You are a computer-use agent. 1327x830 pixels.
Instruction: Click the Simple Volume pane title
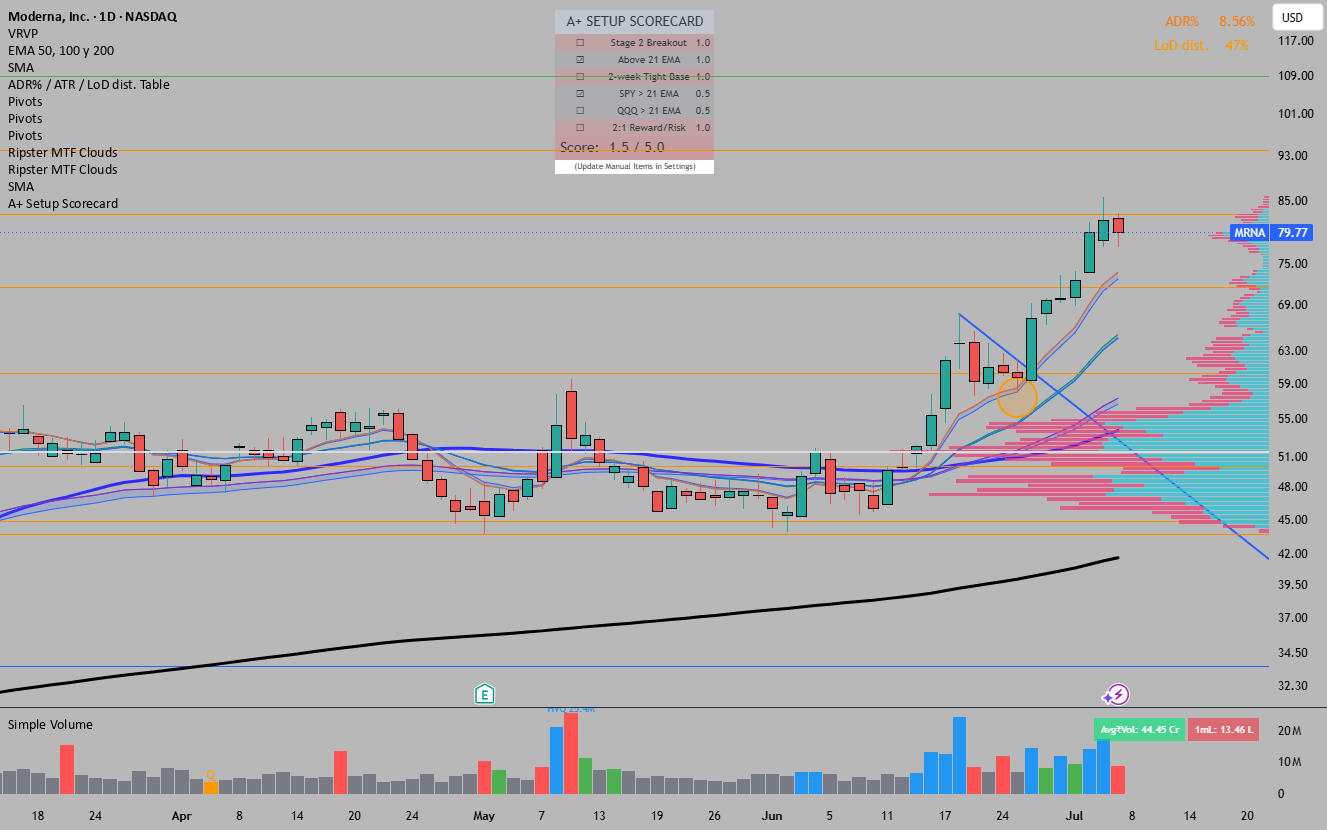50,724
